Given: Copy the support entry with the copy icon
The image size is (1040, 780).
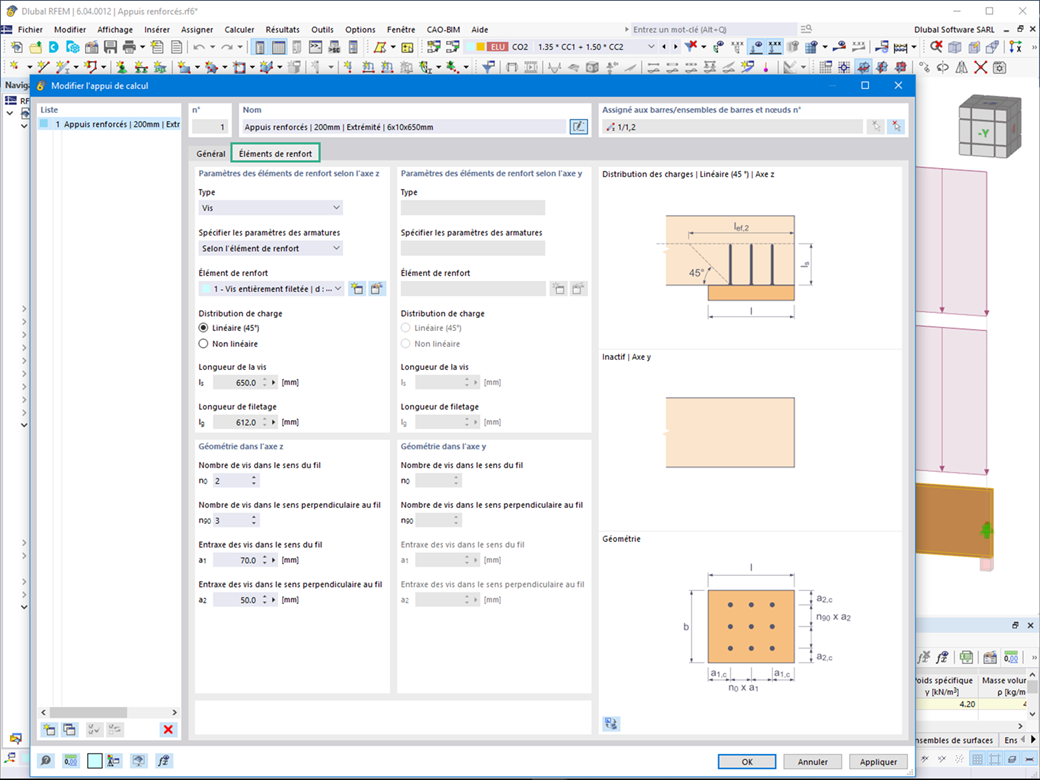Looking at the screenshot, I should coord(69,730).
